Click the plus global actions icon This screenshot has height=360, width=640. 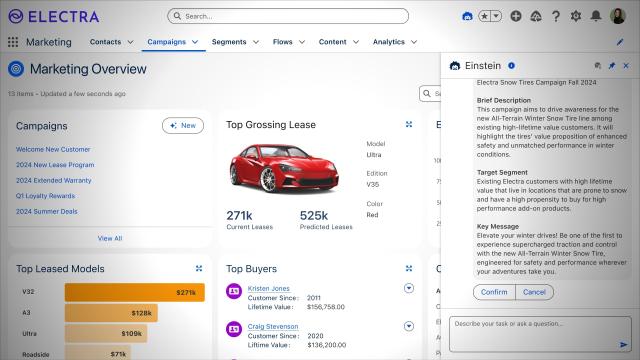(x=516, y=16)
